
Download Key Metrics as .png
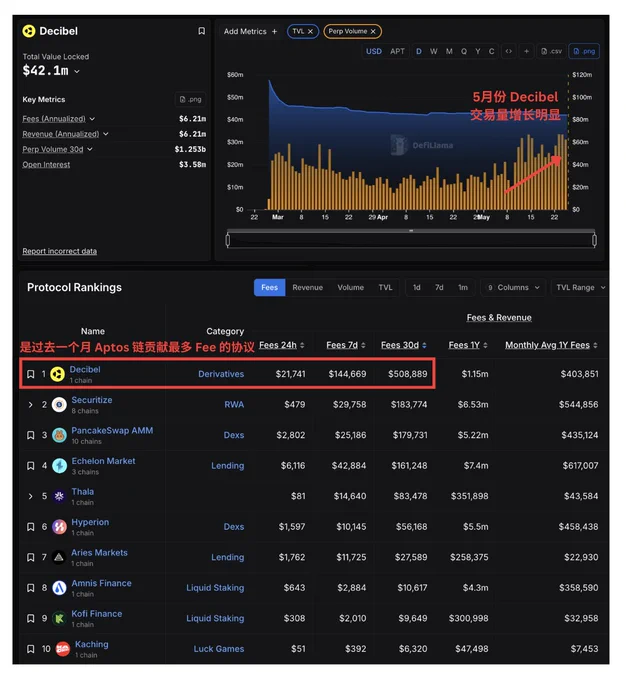point(190,99)
